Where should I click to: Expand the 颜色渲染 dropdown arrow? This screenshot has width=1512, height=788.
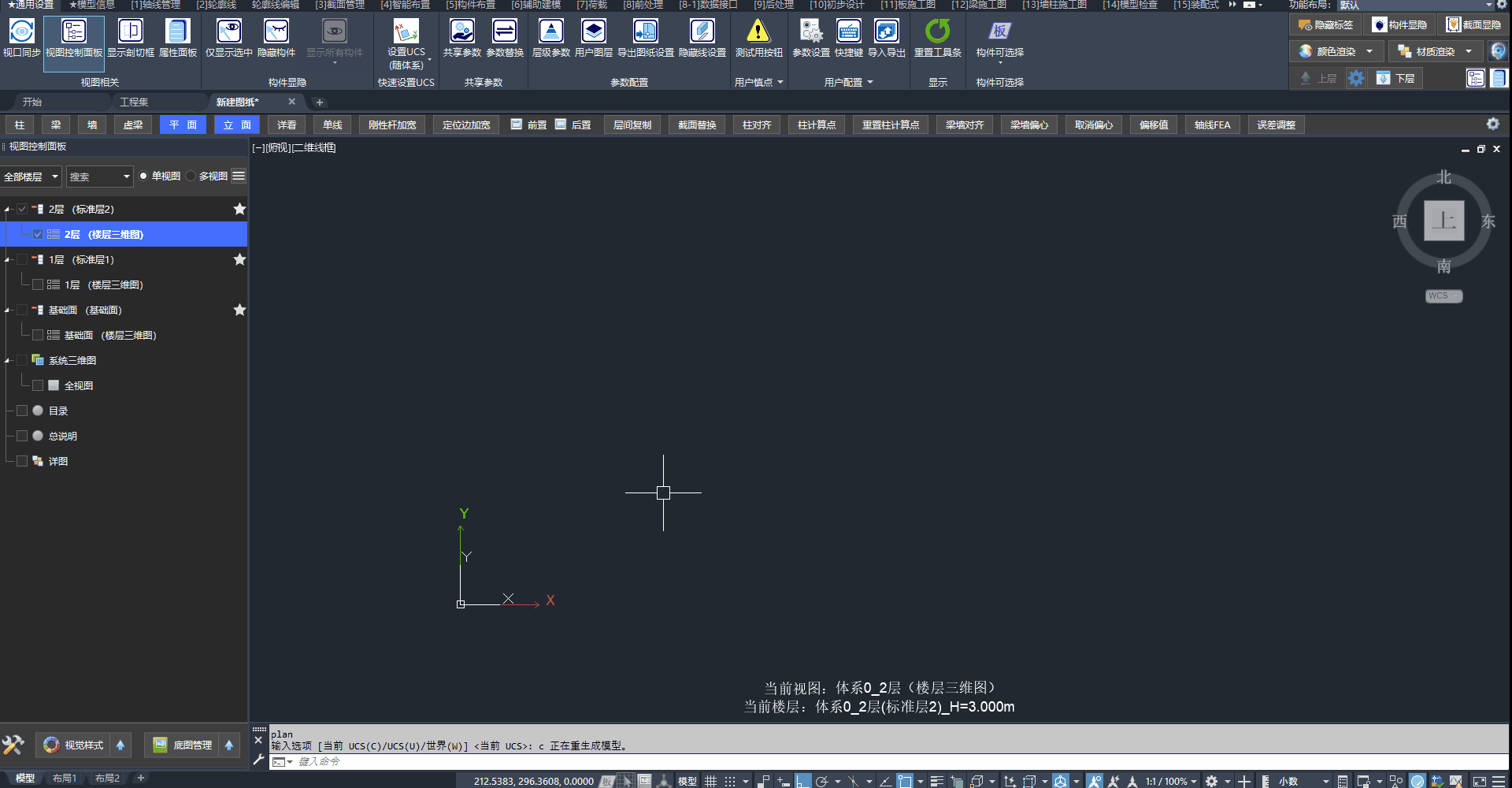[1369, 51]
